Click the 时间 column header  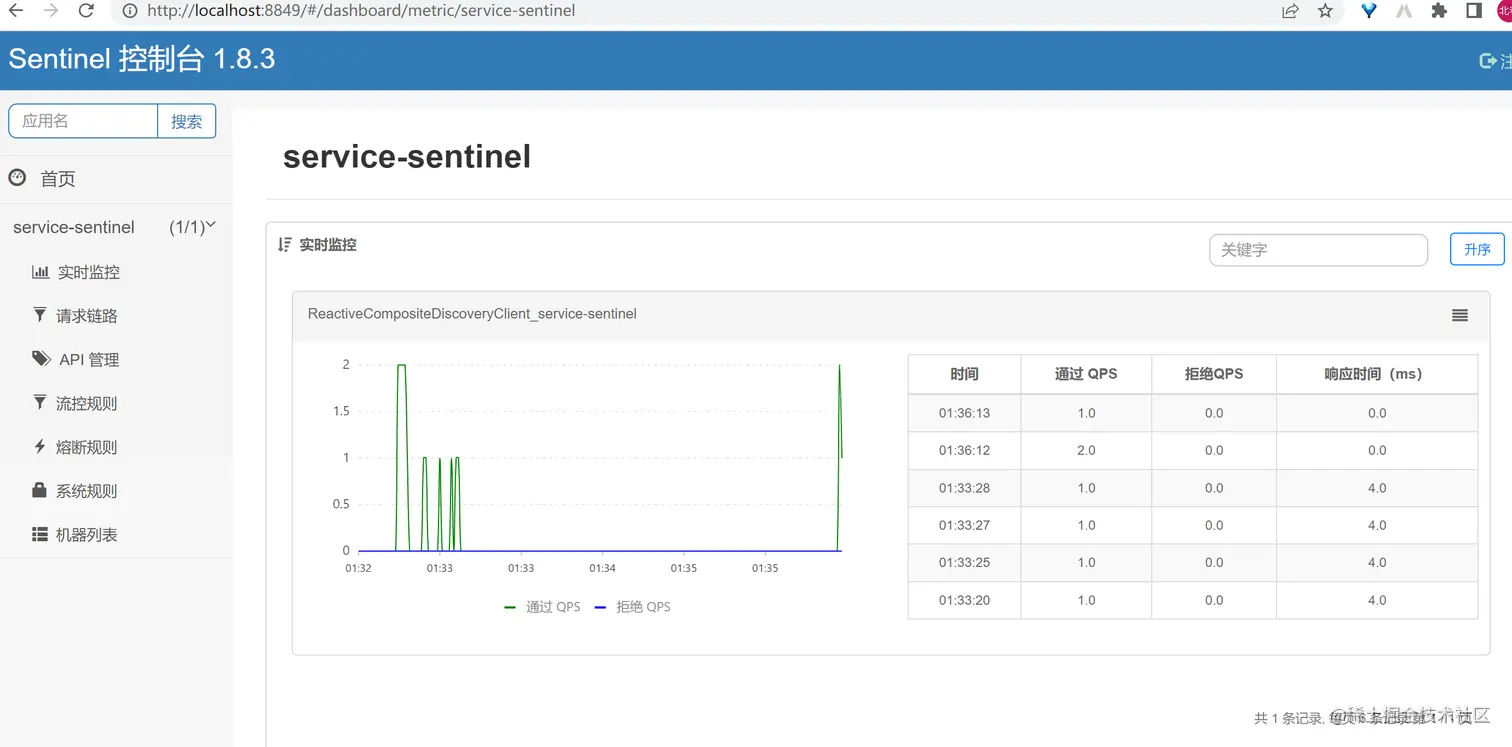click(x=965, y=374)
